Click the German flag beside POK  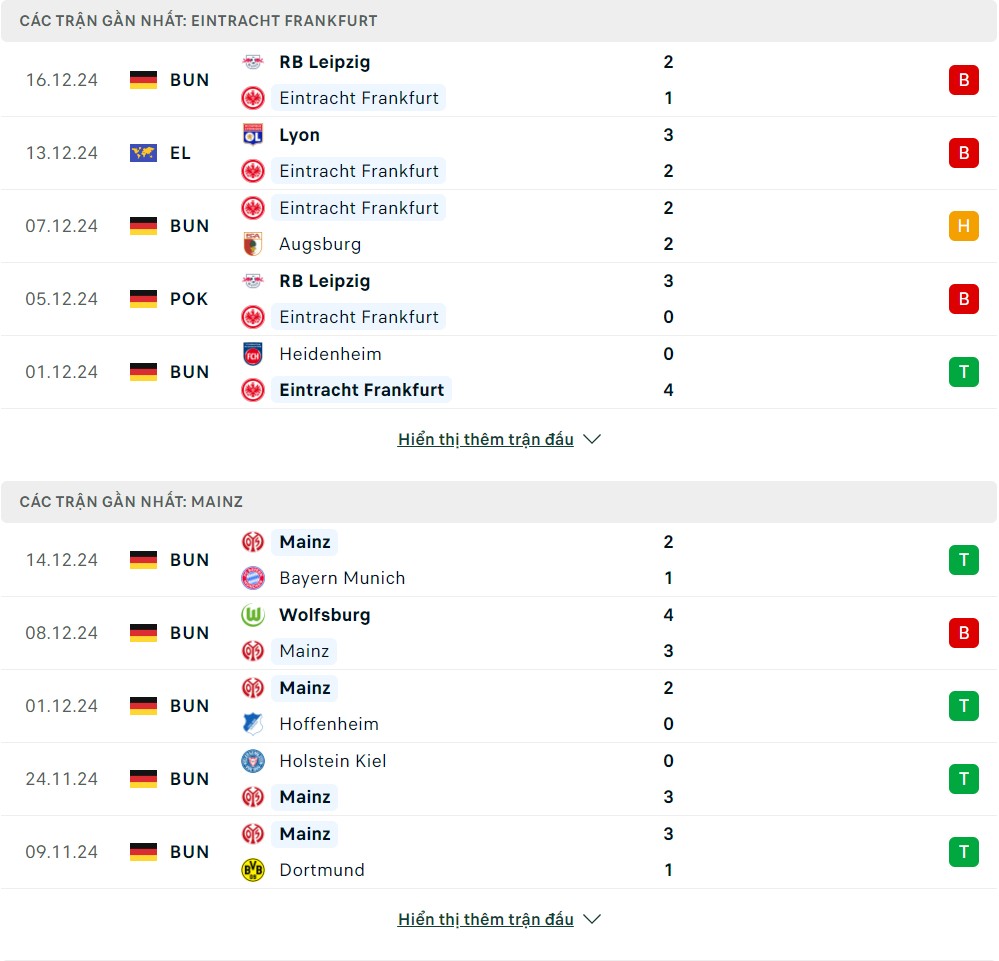pos(143,299)
